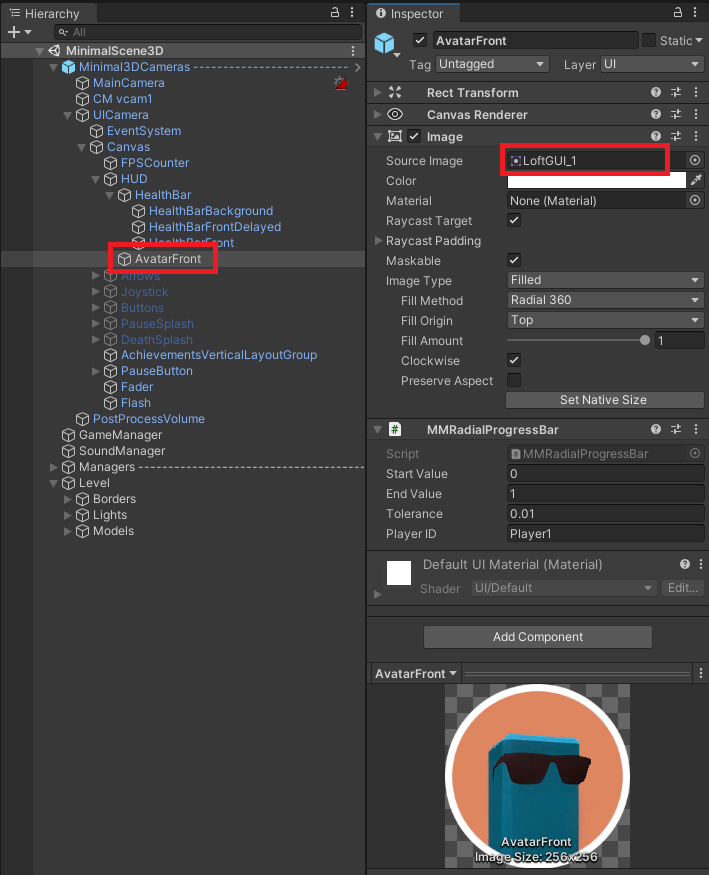Open Minimal3DCameras prefab arrow
The image size is (709, 875).
coord(357,67)
